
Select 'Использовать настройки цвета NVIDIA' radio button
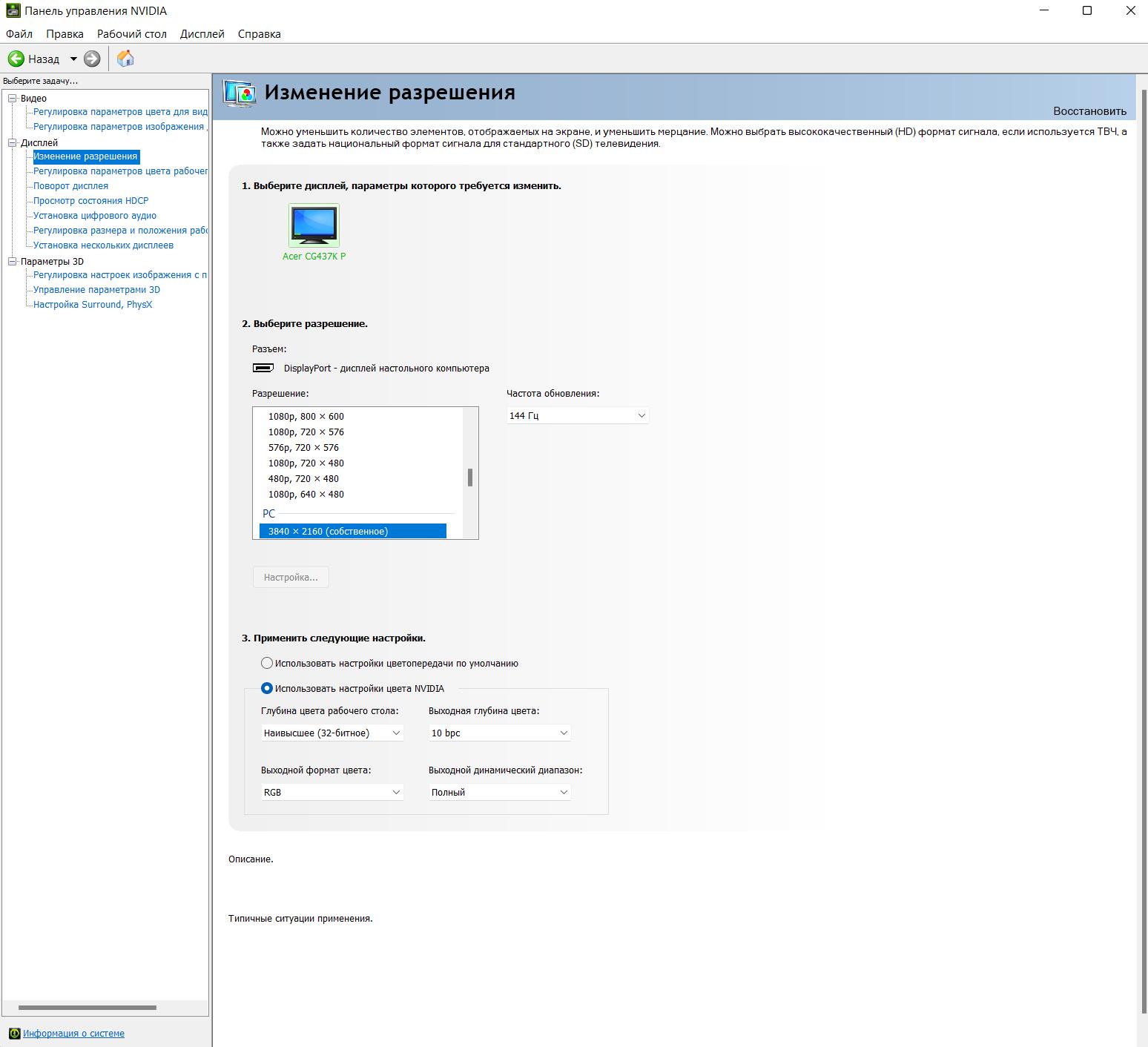pos(267,688)
